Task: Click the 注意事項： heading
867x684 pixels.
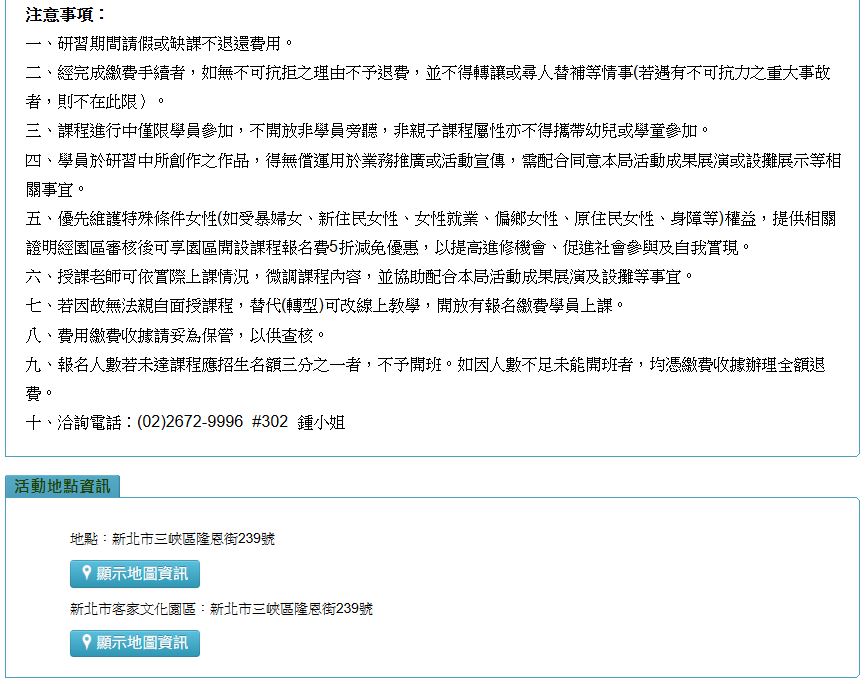Action: [65, 15]
